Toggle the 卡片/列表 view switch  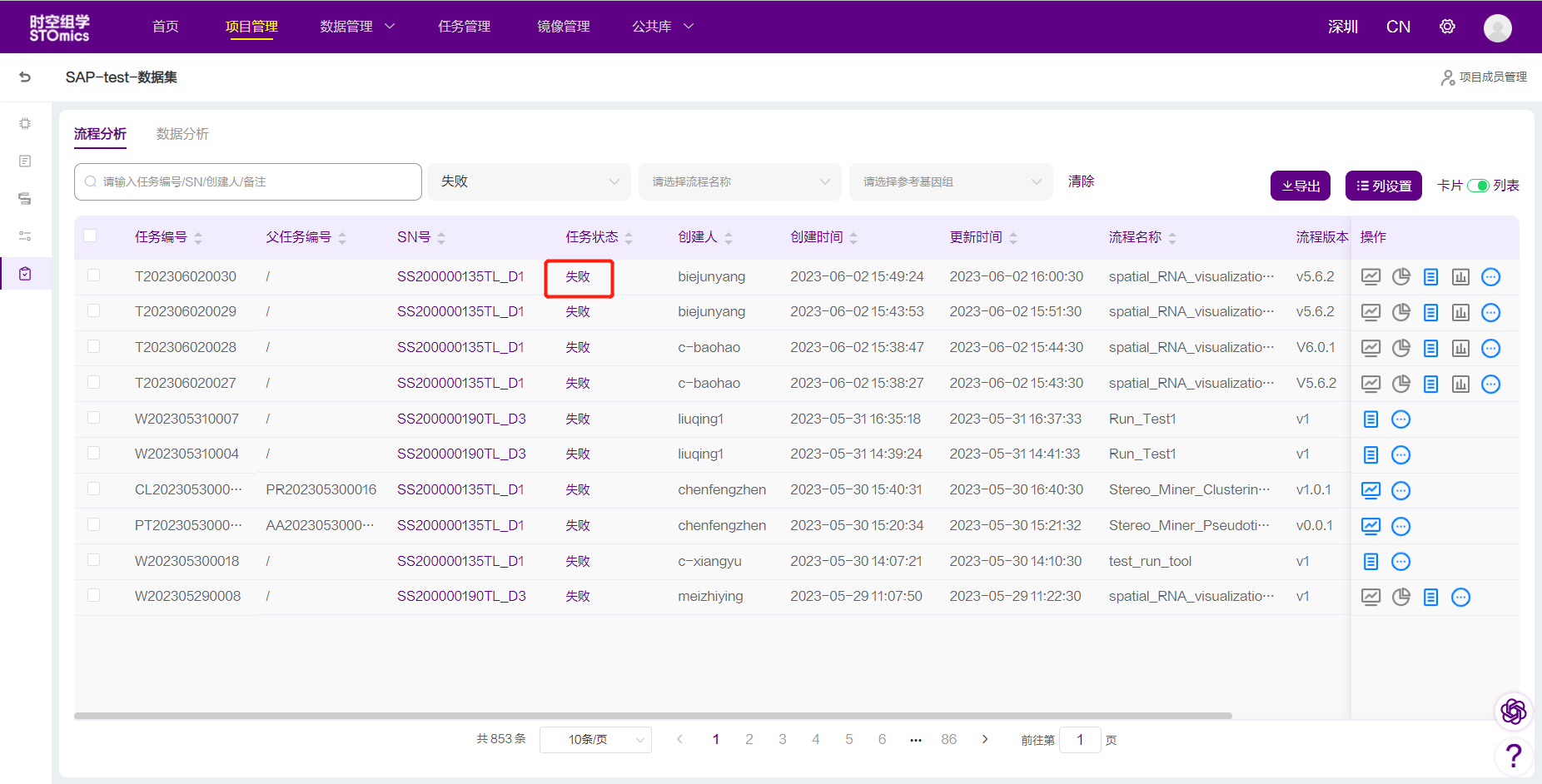coord(1478,186)
